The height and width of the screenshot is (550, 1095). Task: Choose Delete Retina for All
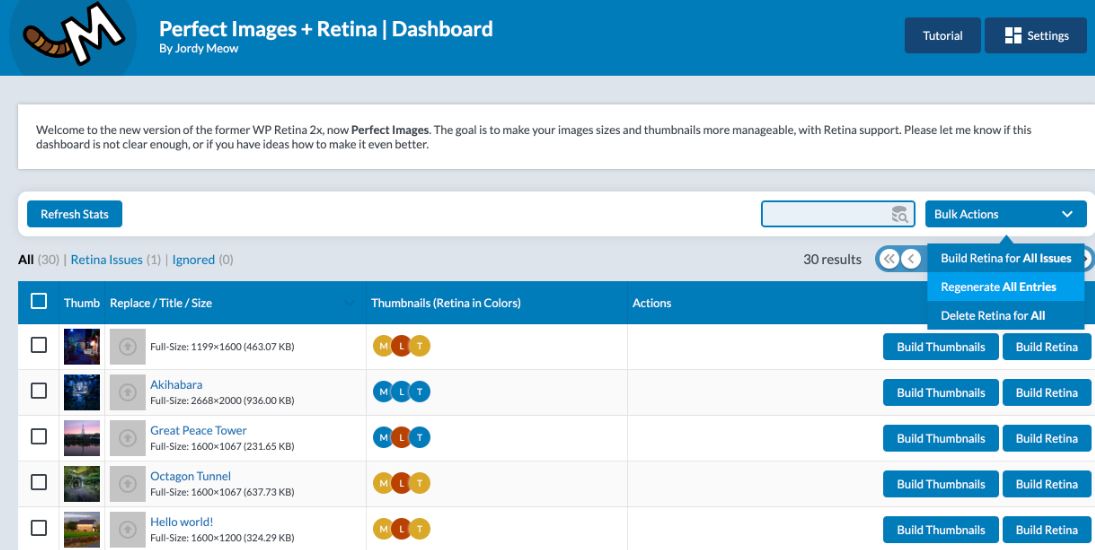click(x=1006, y=315)
